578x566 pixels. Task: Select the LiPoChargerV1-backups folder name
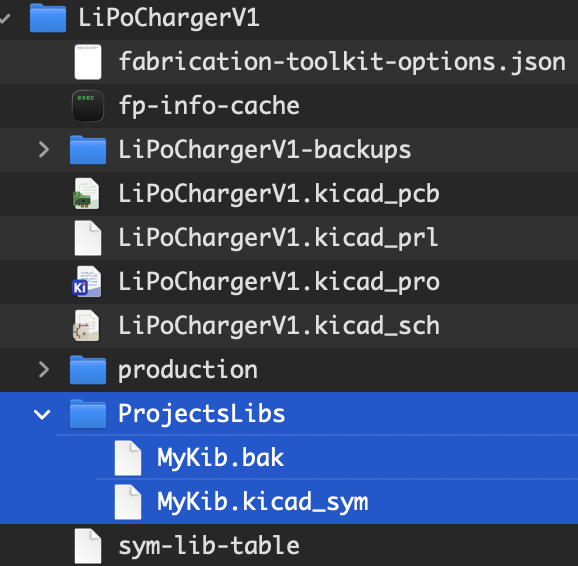[265, 150]
